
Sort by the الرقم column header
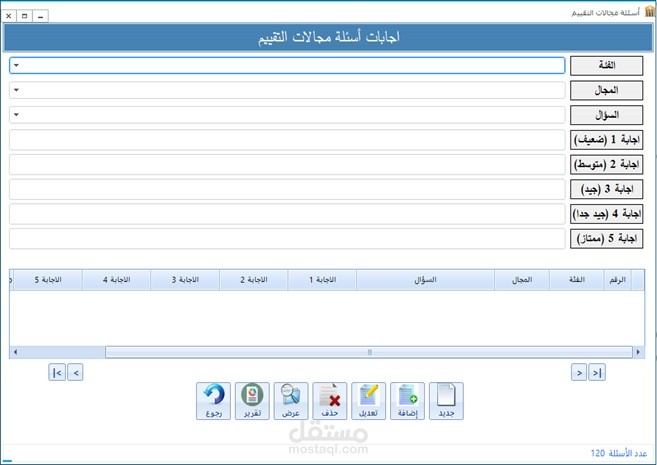[618, 280]
